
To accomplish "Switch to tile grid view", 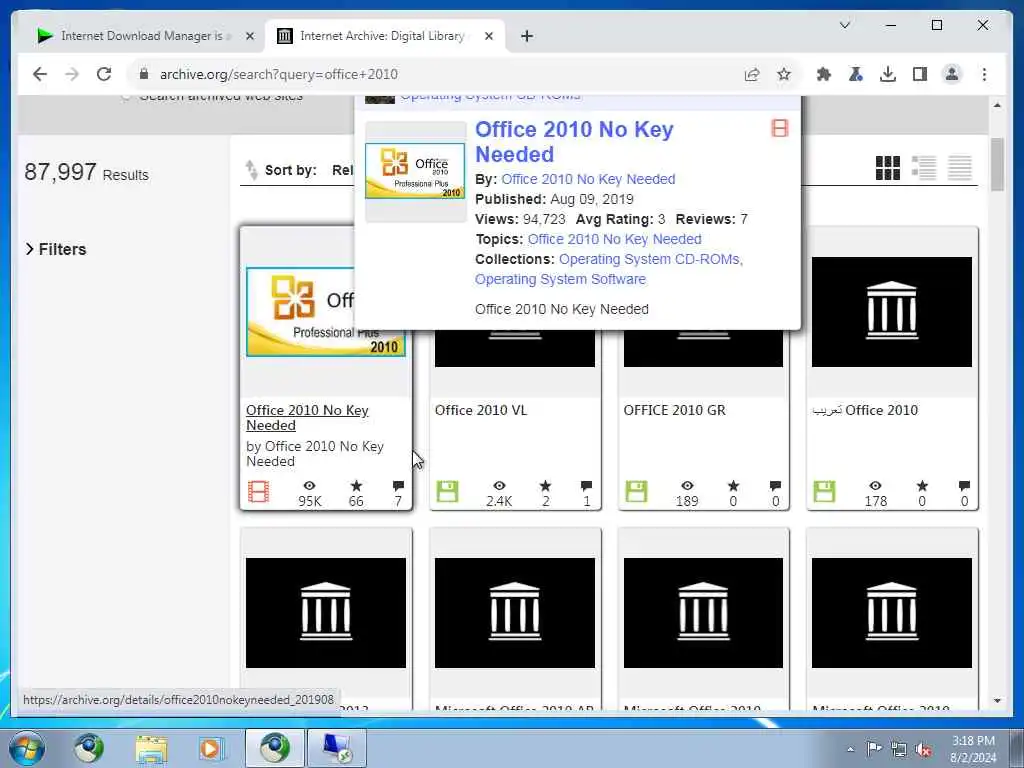I will click(x=888, y=168).
